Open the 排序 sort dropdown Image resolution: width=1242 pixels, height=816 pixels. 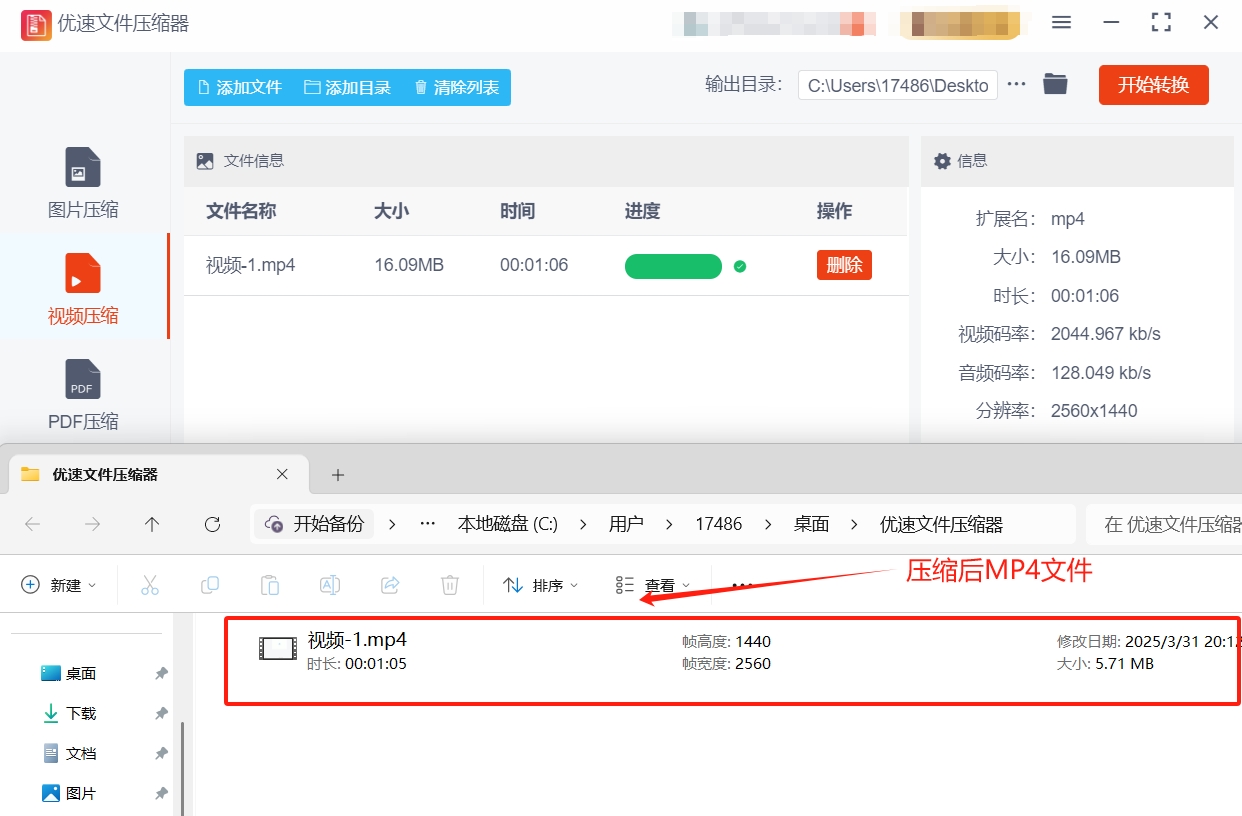click(x=541, y=585)
